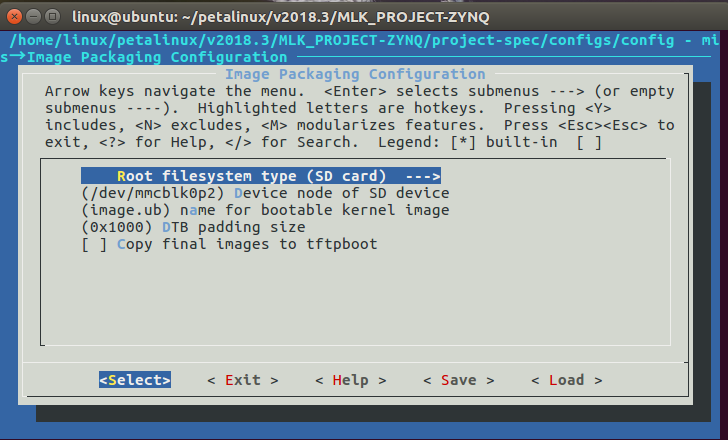
Task: Click the terminal window title text
Action: pos(280,17)
